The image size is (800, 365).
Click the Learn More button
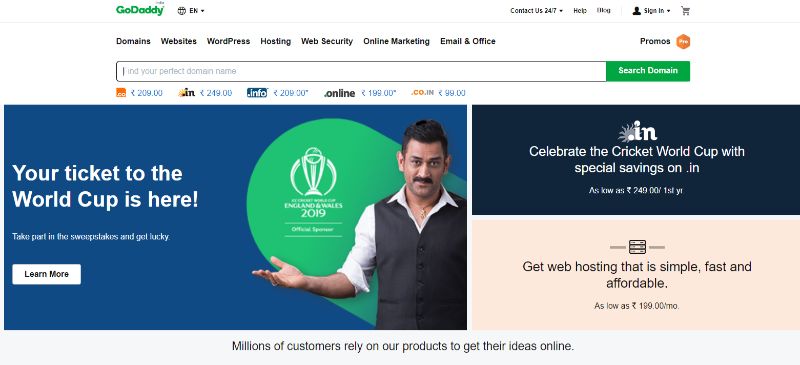click(x=46, y=274)
